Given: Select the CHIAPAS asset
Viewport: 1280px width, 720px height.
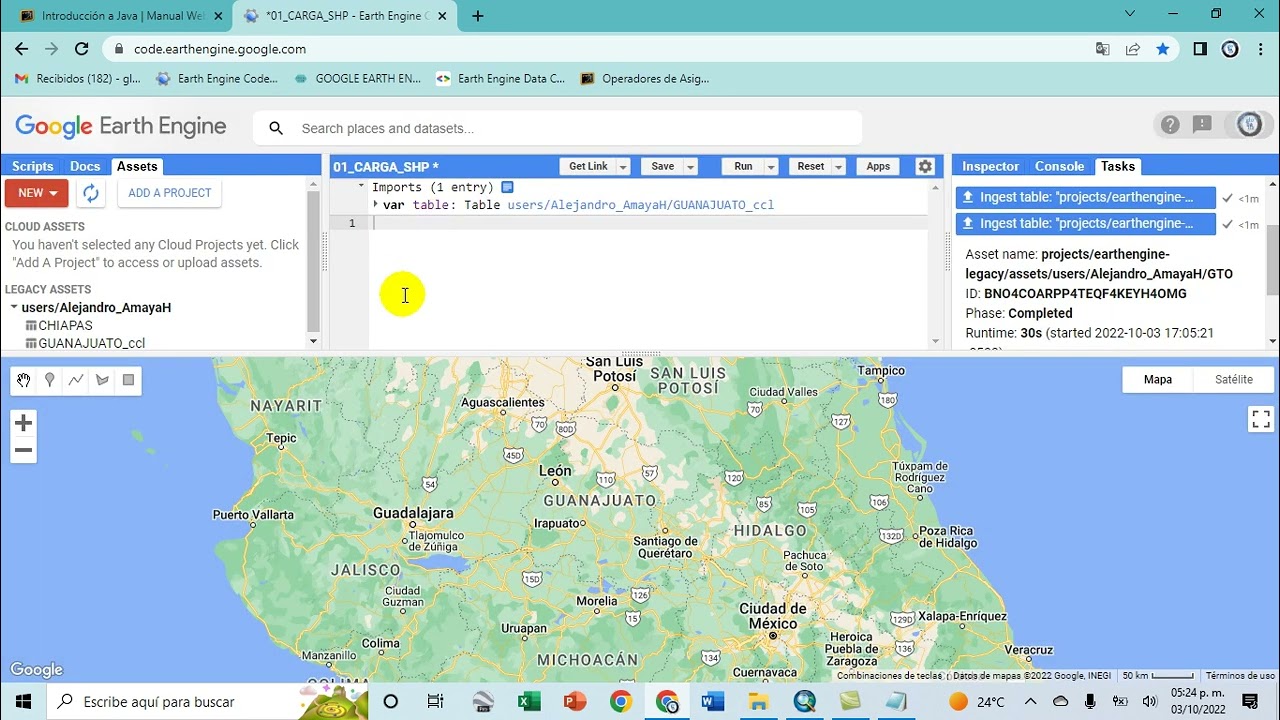Looking at the screenshot, I should tap(65, 325).
